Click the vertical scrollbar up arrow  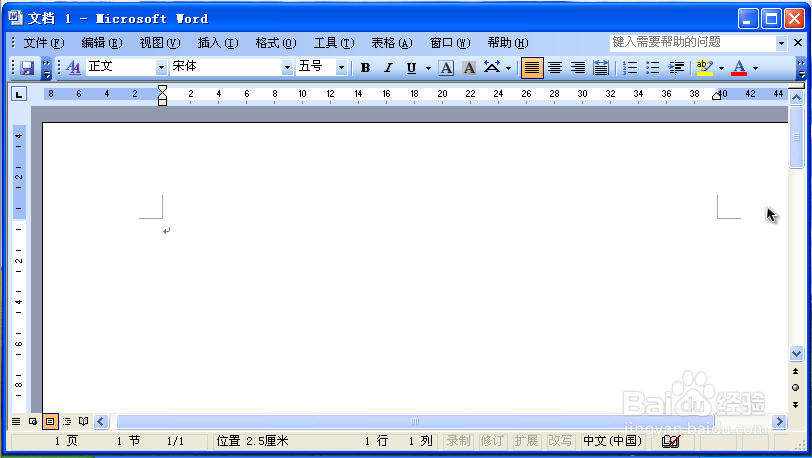796,97
